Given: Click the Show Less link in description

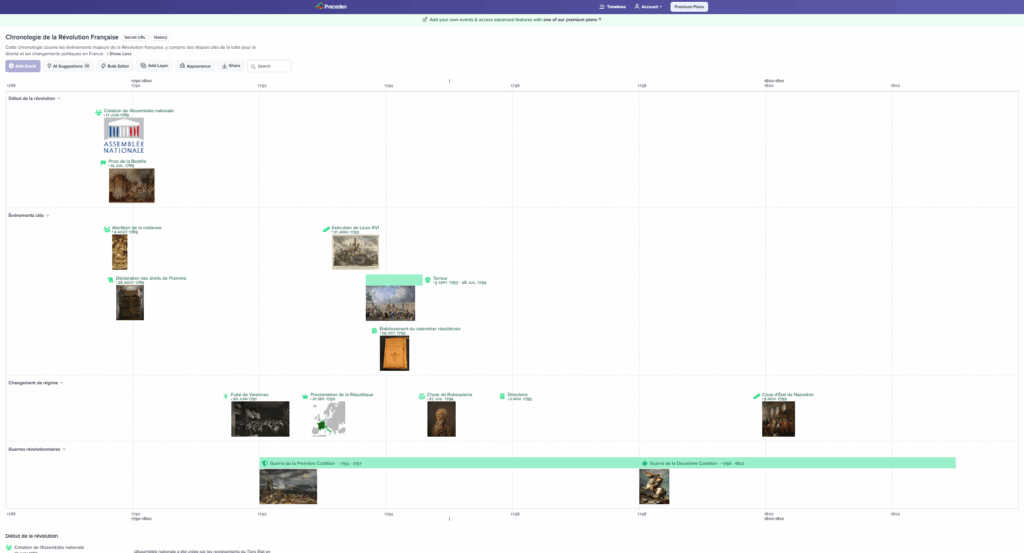Looking at the screenshot, I should click(x=120, y=54).
